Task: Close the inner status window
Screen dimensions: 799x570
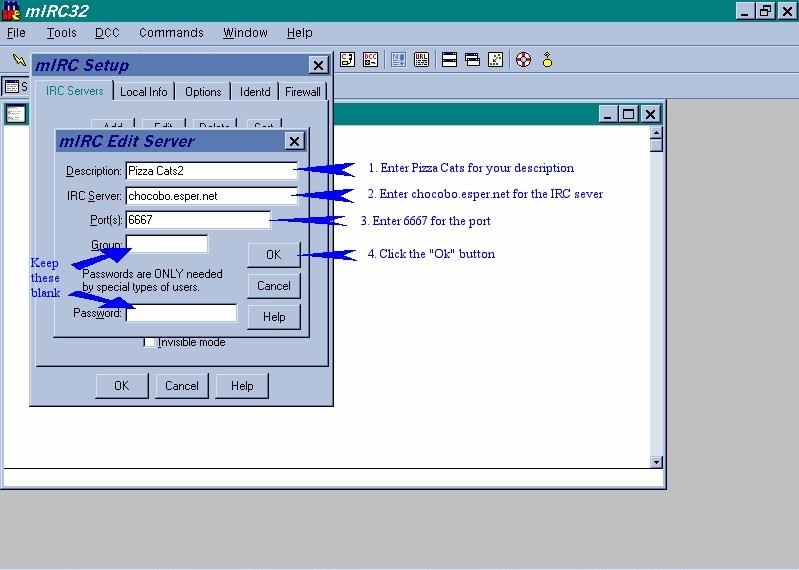Action: pos(651,114)
